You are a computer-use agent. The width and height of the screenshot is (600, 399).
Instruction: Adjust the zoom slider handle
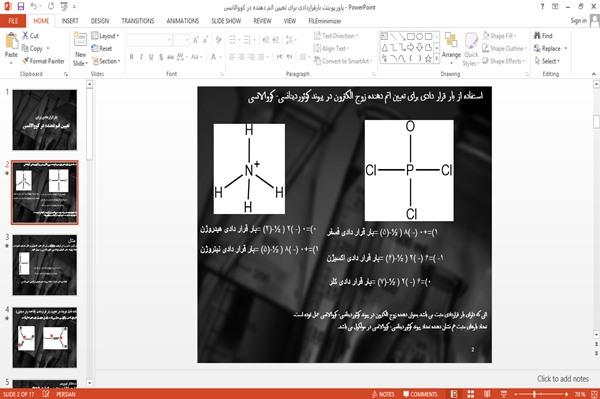coord(534,394)
